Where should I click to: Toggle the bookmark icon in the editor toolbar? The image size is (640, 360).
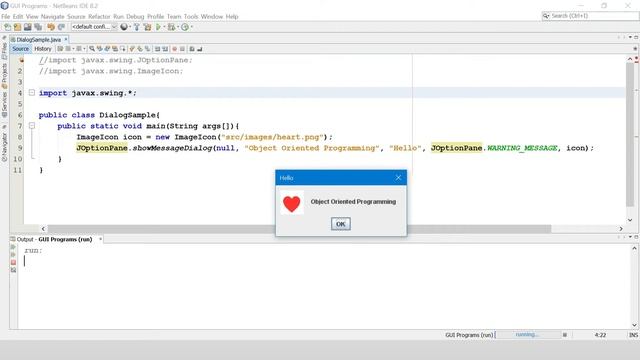point(147,49)
